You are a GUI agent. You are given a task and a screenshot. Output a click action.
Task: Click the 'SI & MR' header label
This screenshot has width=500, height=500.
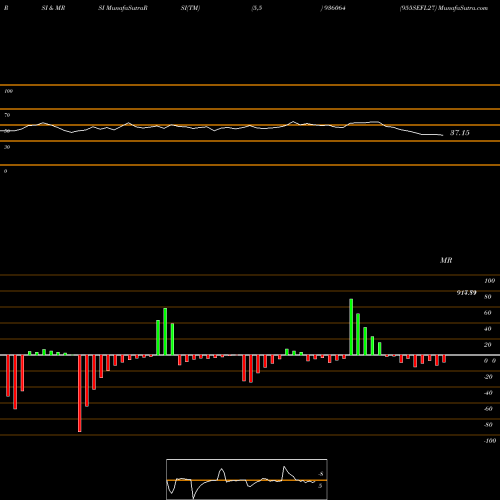53,8
